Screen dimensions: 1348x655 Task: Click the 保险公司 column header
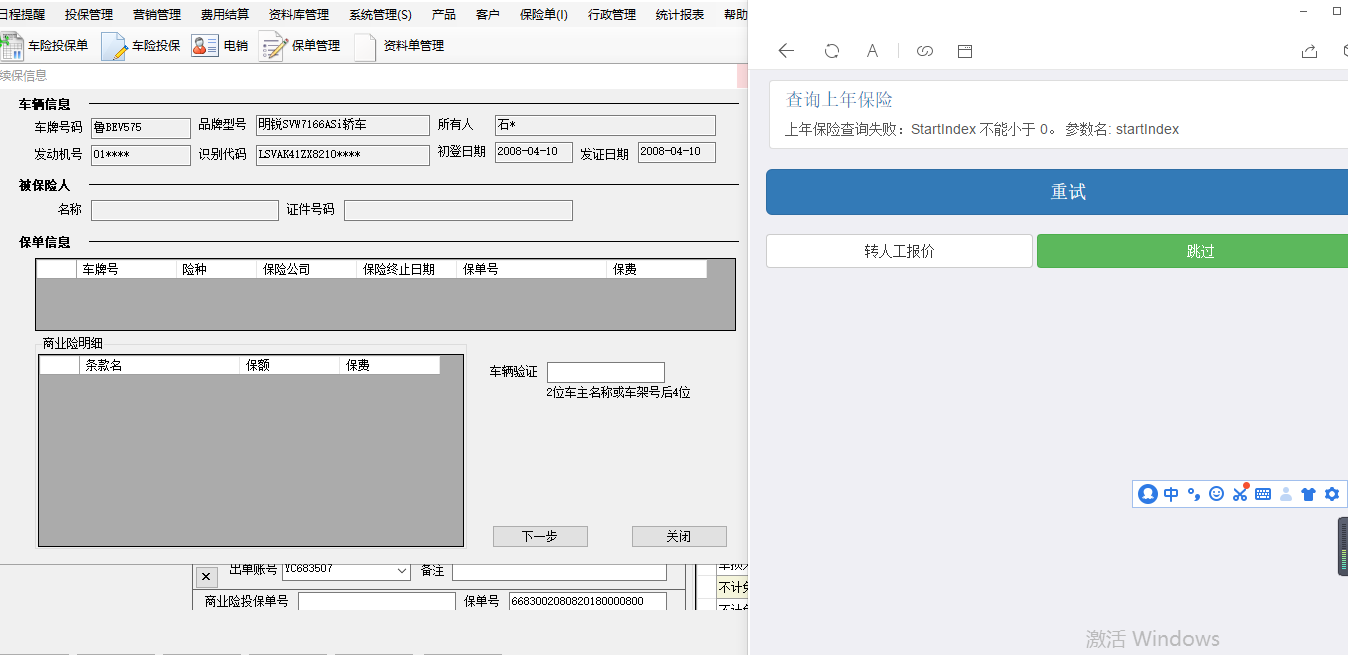[x=306, y=269]
